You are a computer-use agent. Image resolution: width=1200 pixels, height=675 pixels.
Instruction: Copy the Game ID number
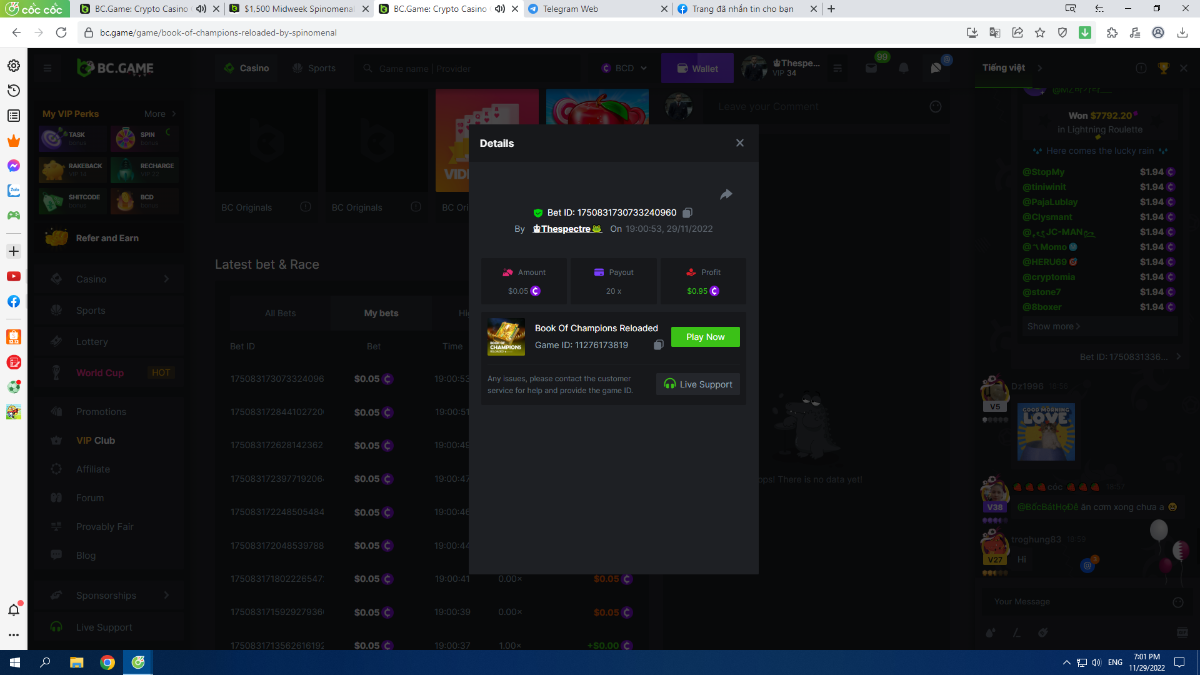tap(658, 345)
